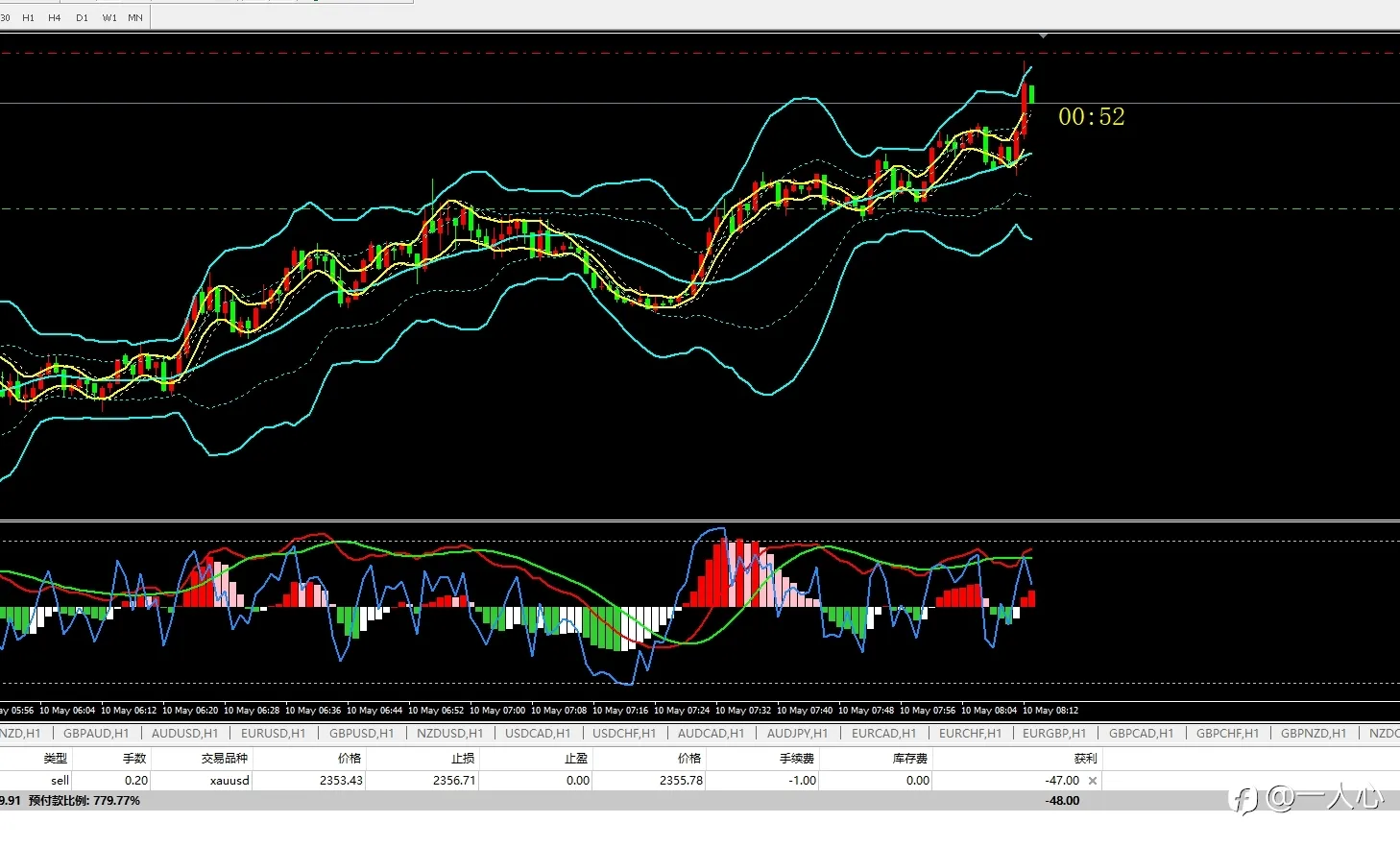Sort orders by 止损 column header
Image resolution: width=1400 pixels, height=847 pixels.
(463, 759)
